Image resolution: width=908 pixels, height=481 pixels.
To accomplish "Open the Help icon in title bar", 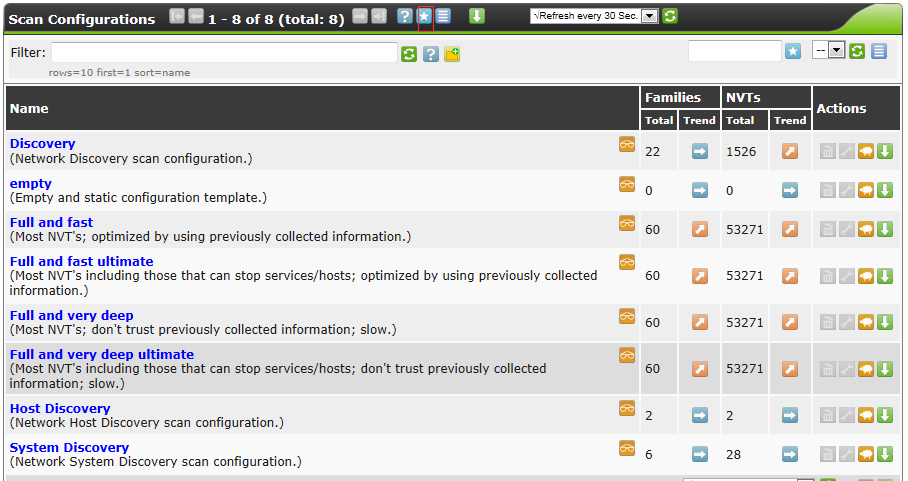I will tap(405, 16).
